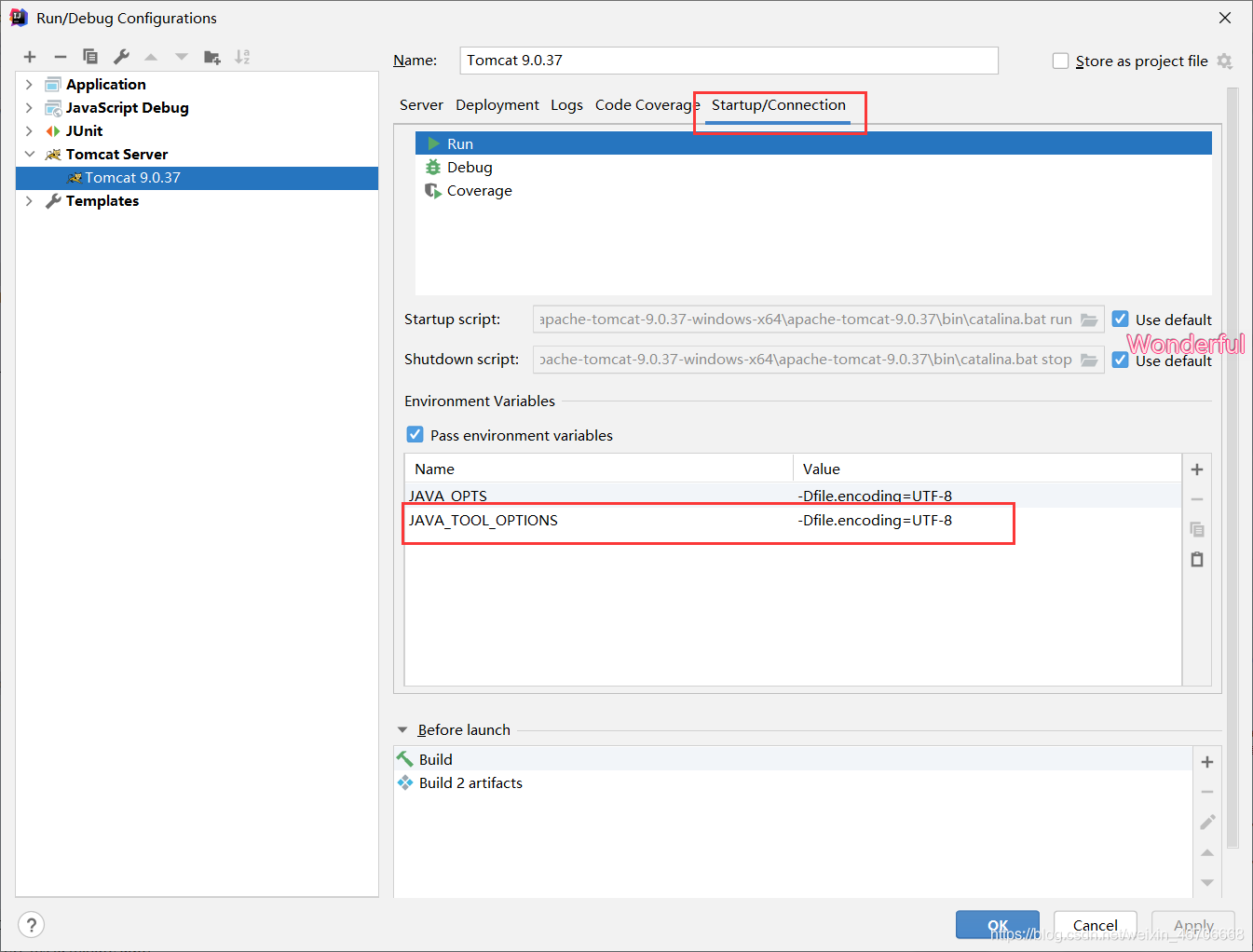The image size is (1253, 952).
Task: Create new folder for configurations
Action: (x=212, y=57)
